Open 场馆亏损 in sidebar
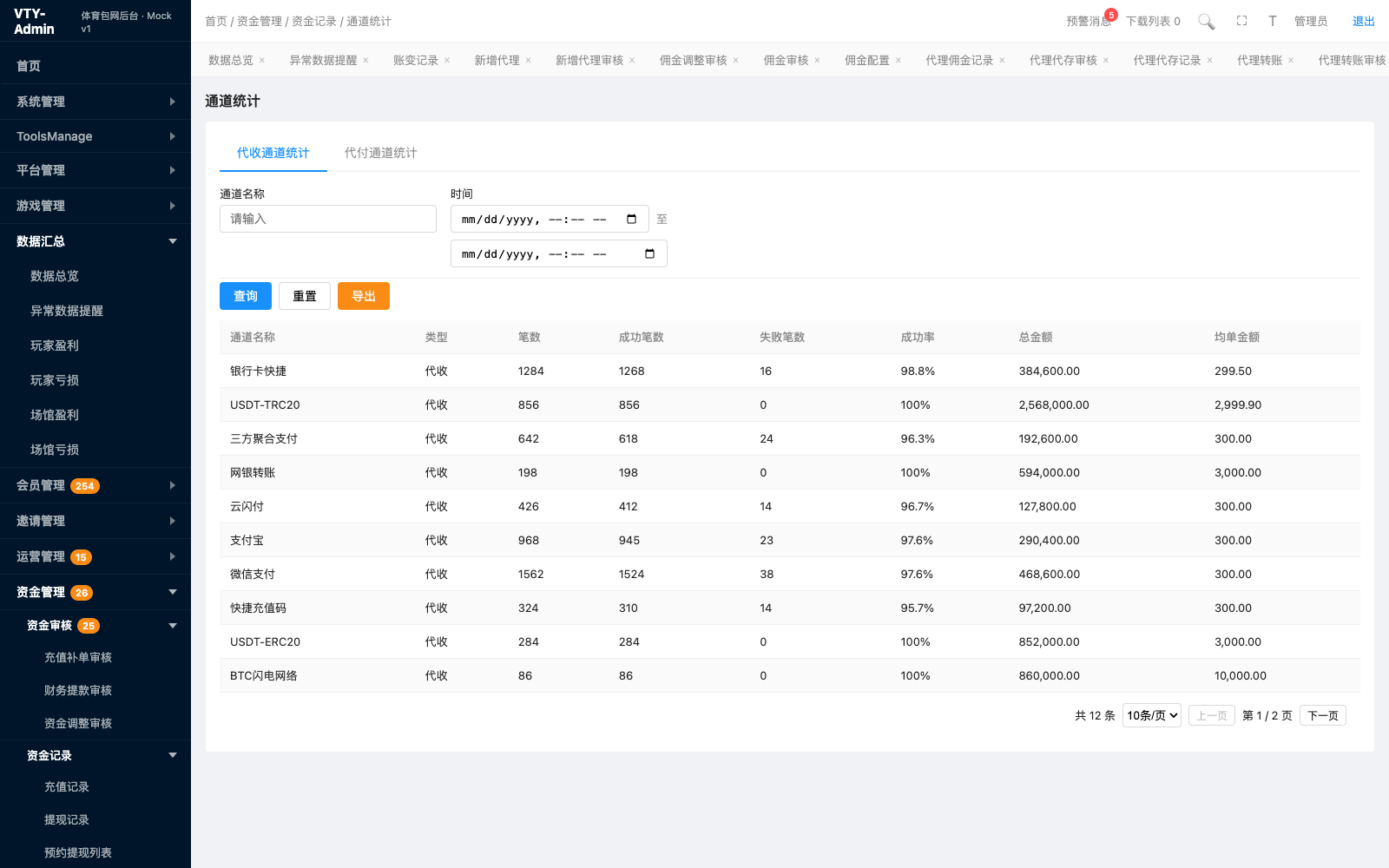Viewport: 1389px width, 868px height. tap(95, 450)
